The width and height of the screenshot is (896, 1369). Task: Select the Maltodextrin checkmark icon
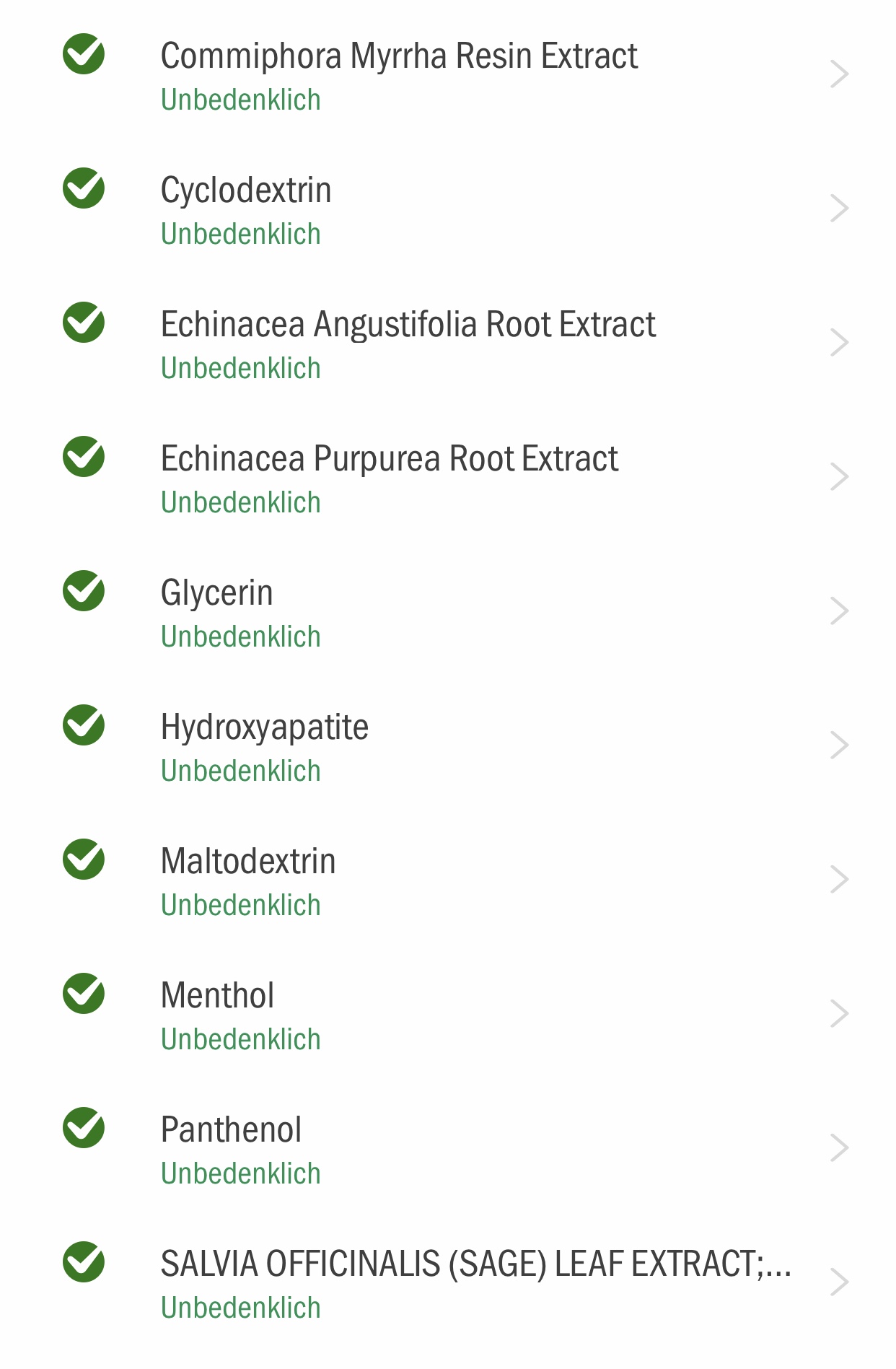84,860
